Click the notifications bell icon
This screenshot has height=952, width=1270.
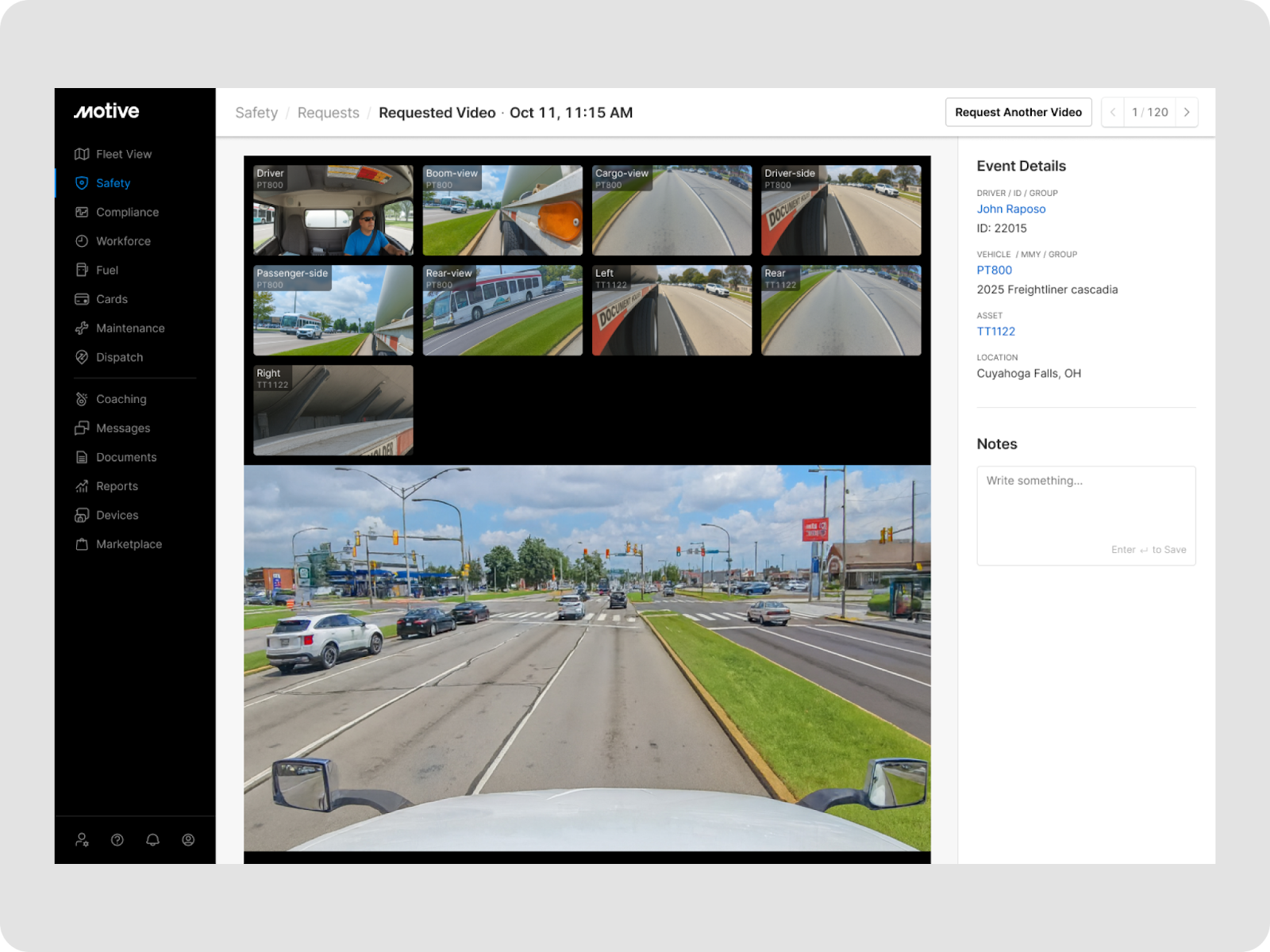(152, 839)
